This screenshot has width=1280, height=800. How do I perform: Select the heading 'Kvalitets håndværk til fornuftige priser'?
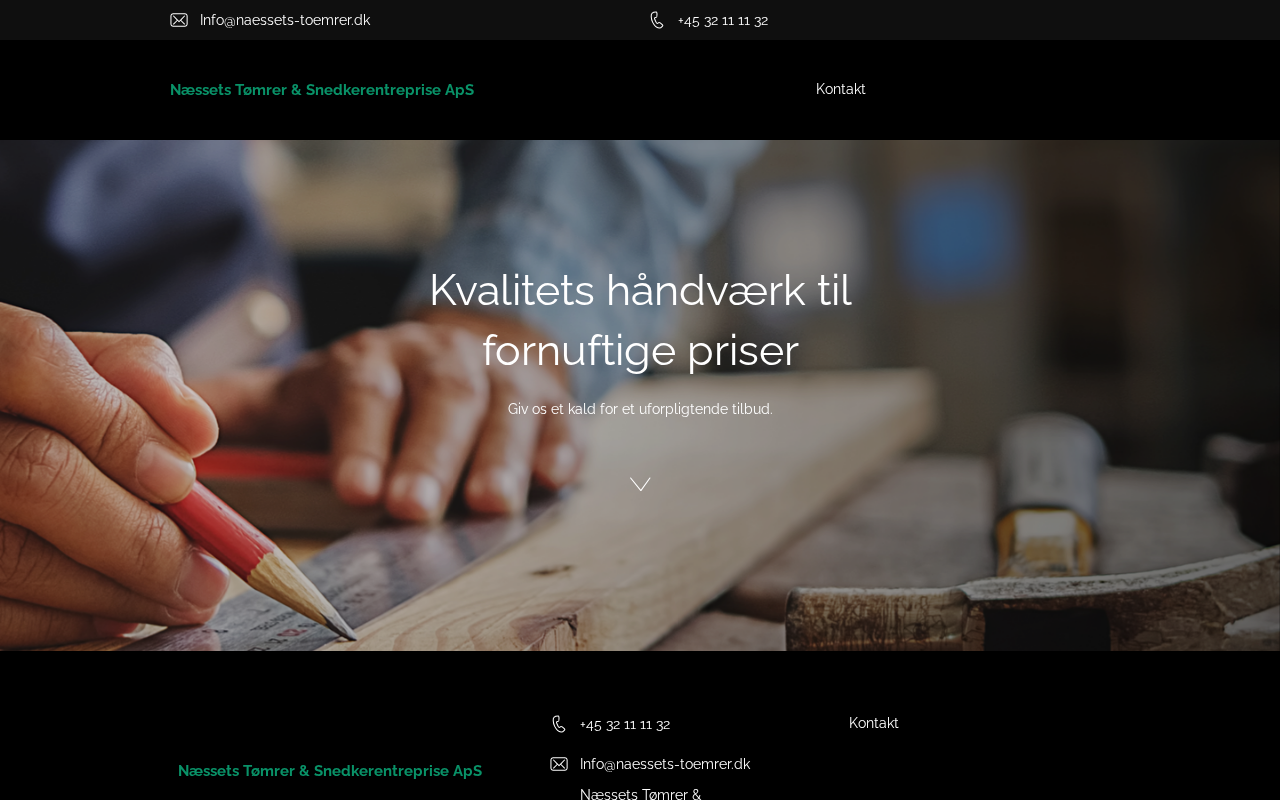[x=640, y=320]
